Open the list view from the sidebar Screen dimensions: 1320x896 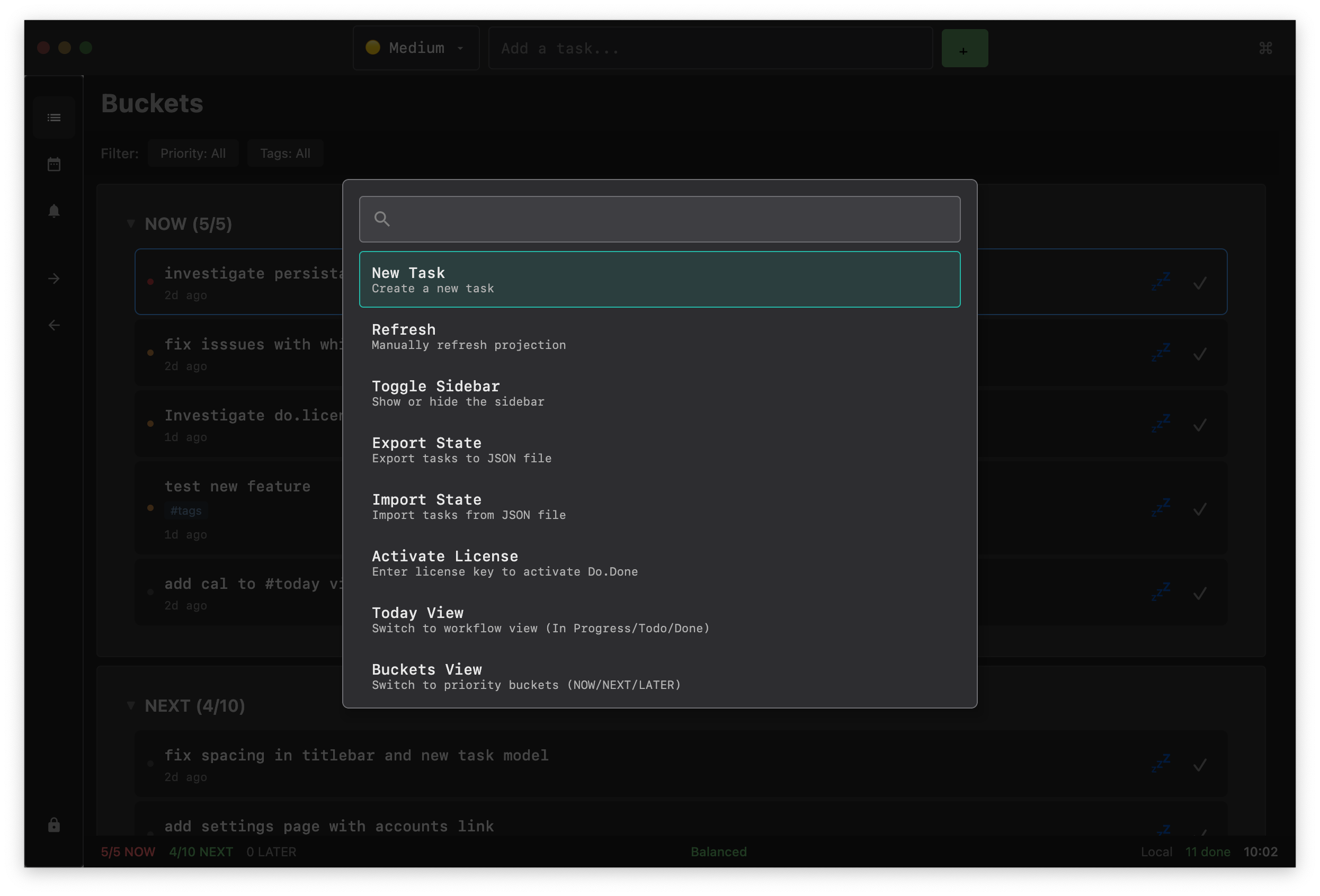54,117
